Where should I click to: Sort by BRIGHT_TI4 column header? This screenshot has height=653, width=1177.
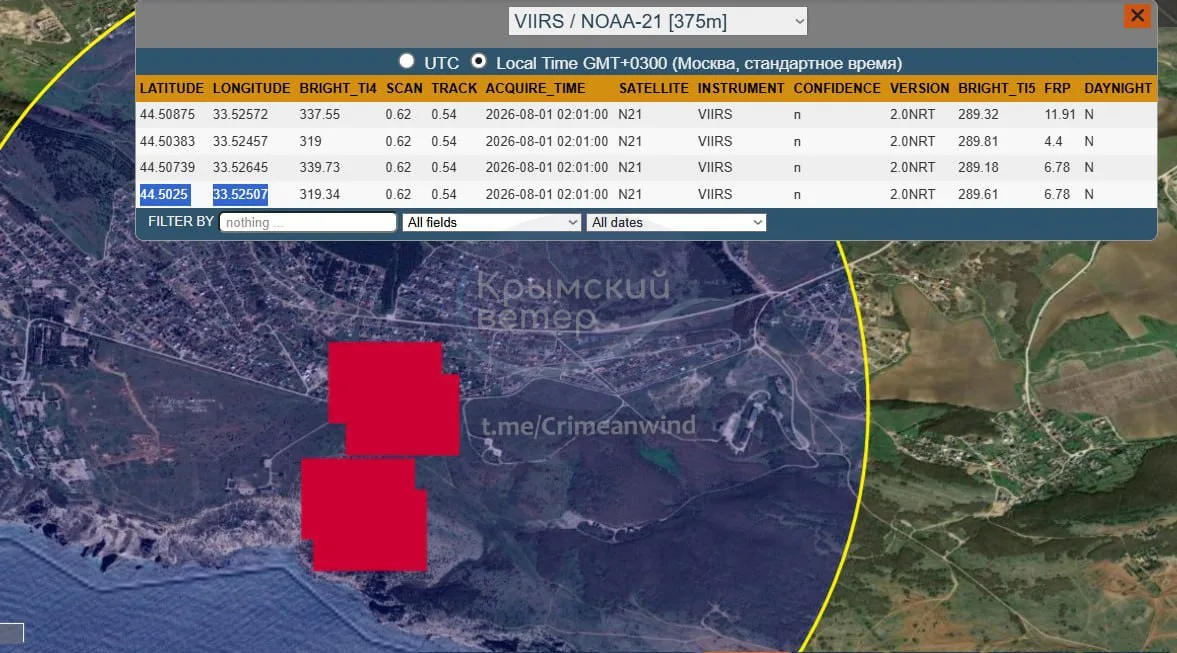[x=338, y=88]
